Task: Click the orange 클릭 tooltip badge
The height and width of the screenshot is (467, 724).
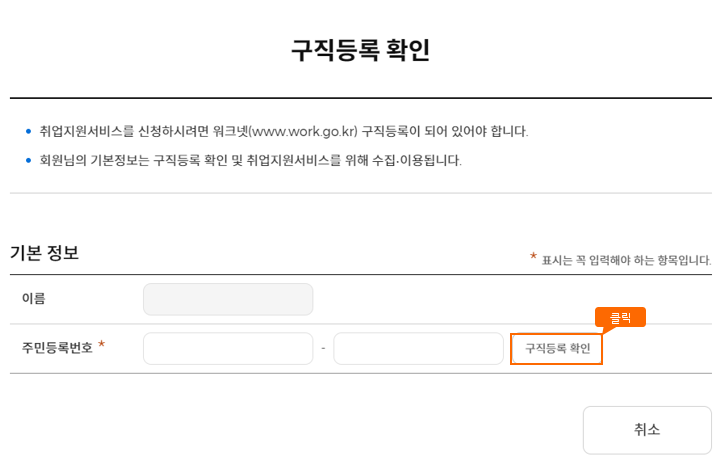Action: tap(620, 317)
